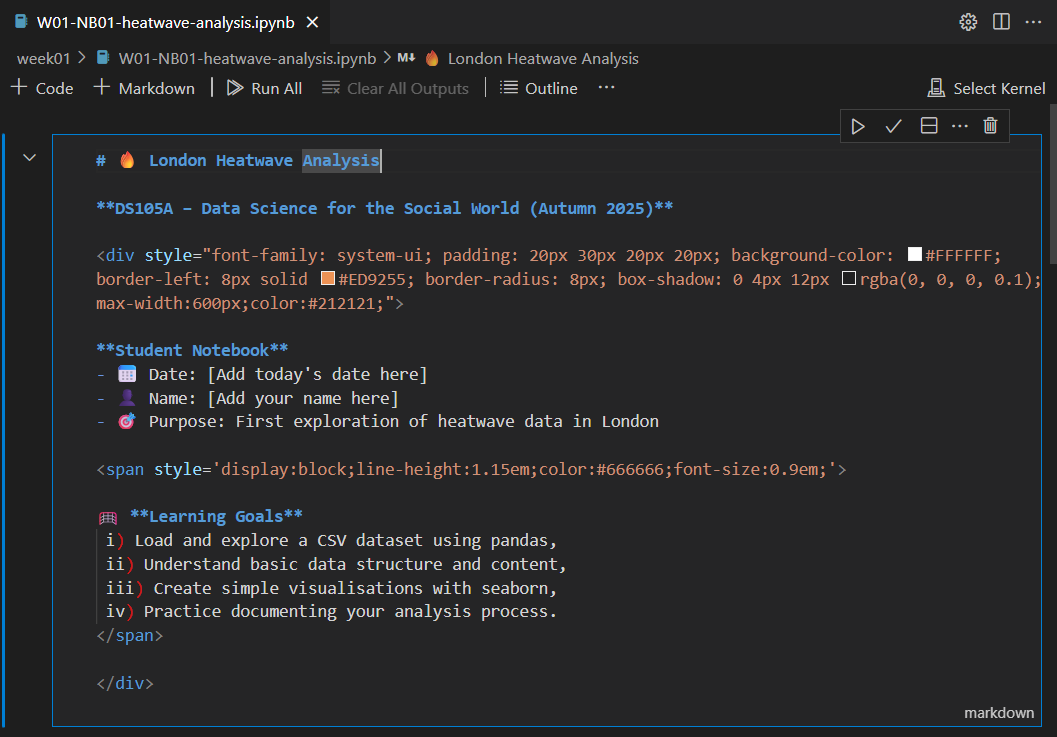Click the #ED9255 orange color swatch

point(327,279)
